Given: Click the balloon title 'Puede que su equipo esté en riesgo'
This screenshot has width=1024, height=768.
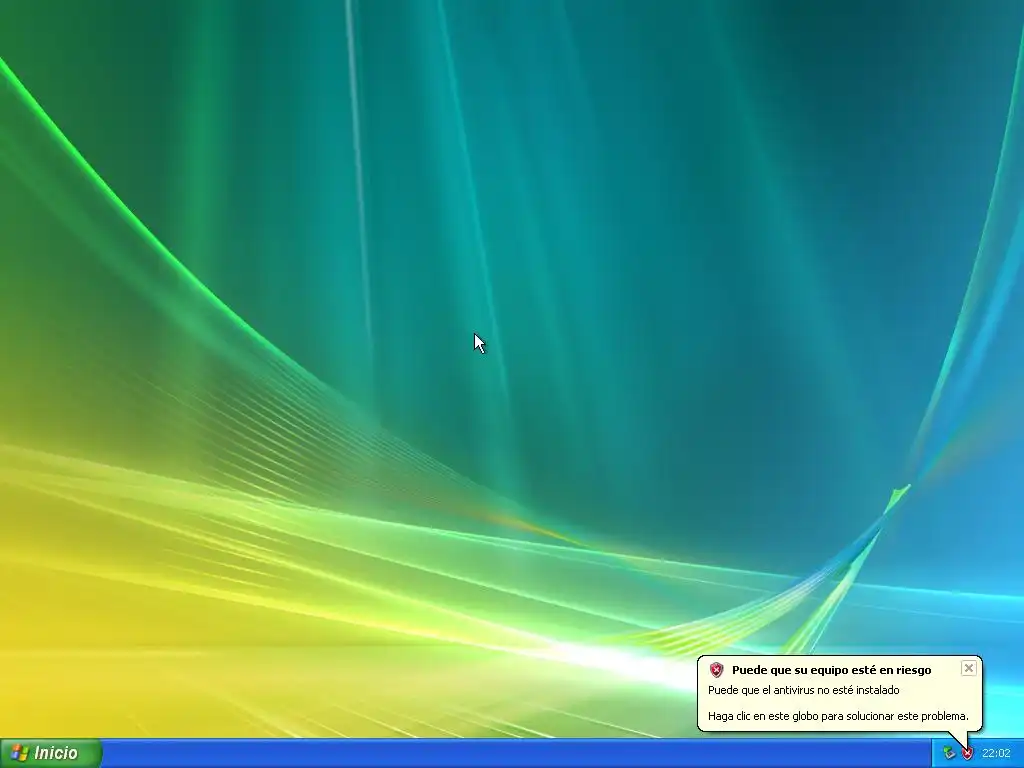Looking at the screenshot, I should click(x=831, y=670).
